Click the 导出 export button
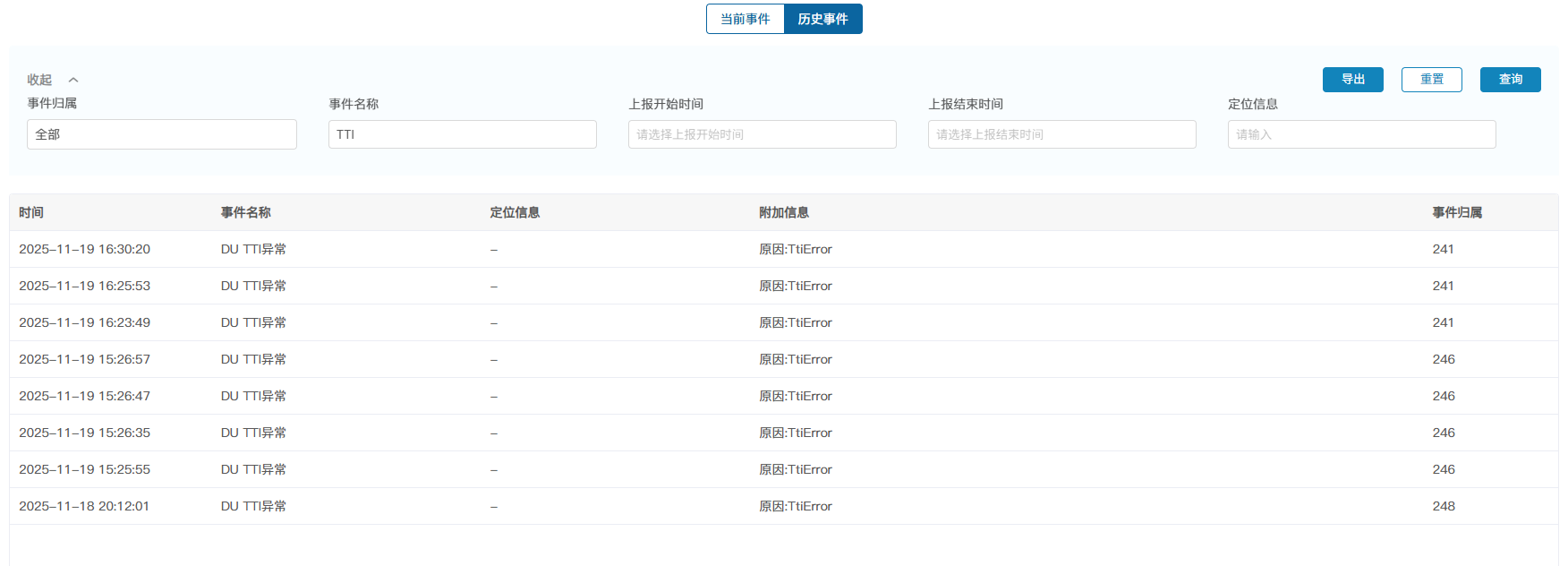Viewport: 1568px width, 566px height. (1352, 80)
